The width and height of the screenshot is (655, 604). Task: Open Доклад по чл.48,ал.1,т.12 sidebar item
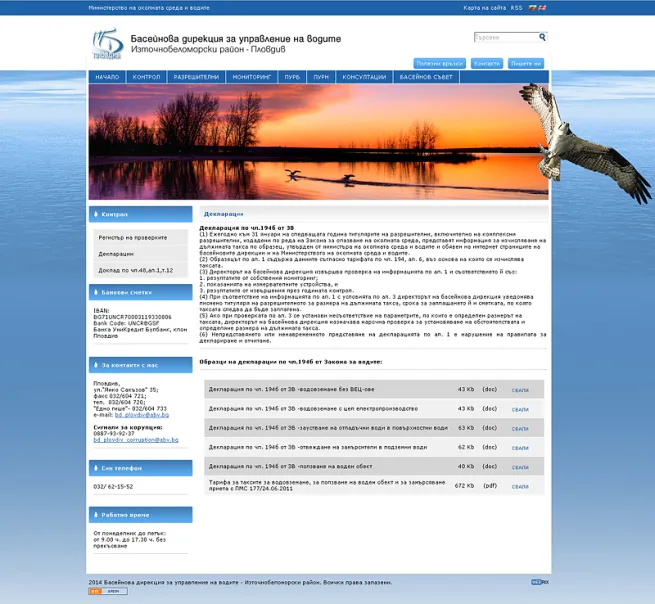(141, 270)
